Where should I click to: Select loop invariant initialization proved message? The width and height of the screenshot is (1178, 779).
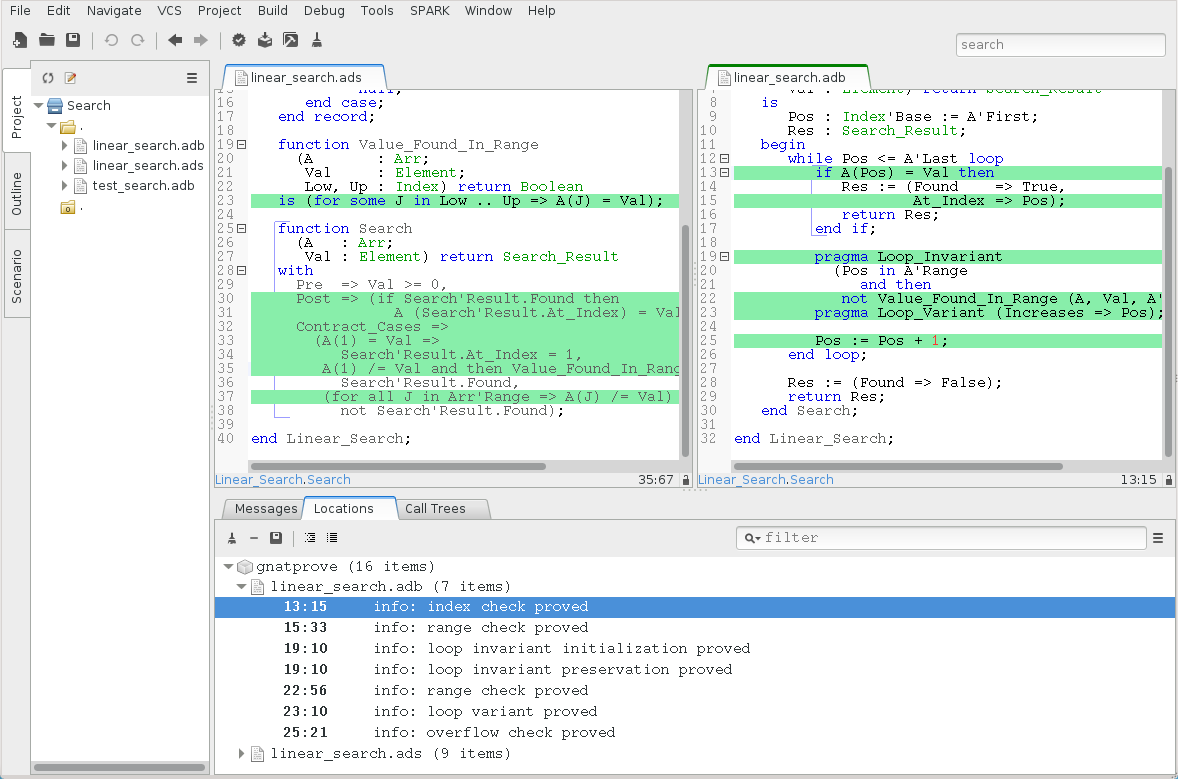coord(694,649)
